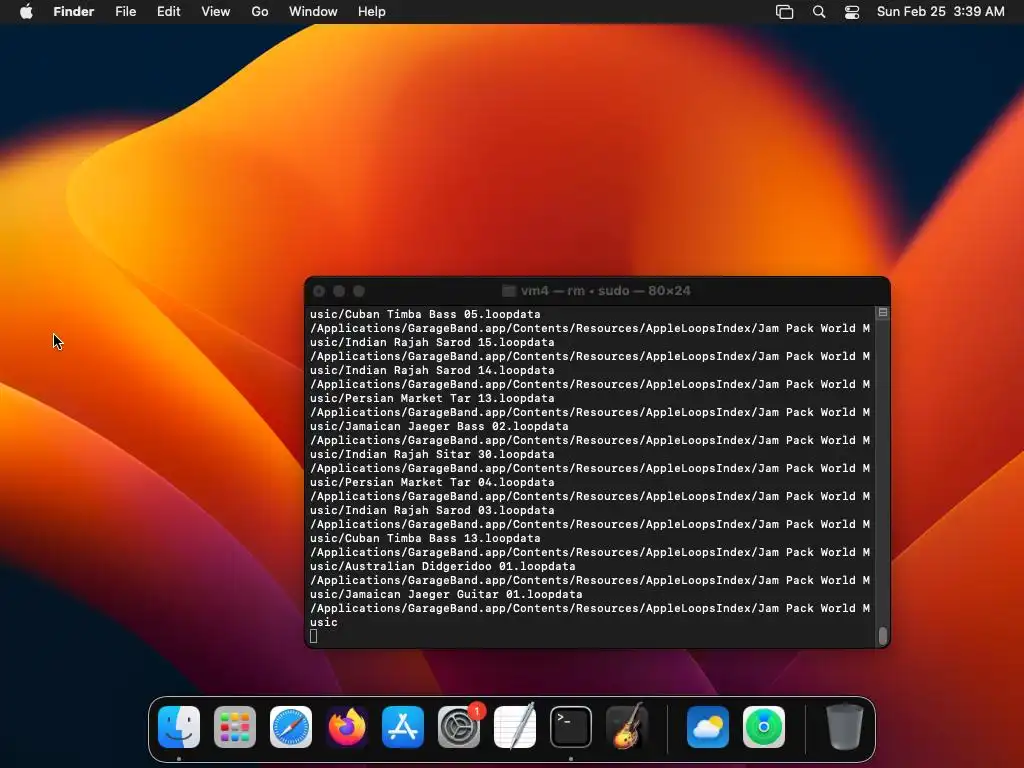Click the Terminal cursor on last line
The width and height of the screenshot is (1024, 768).
(x=313, y=636)
